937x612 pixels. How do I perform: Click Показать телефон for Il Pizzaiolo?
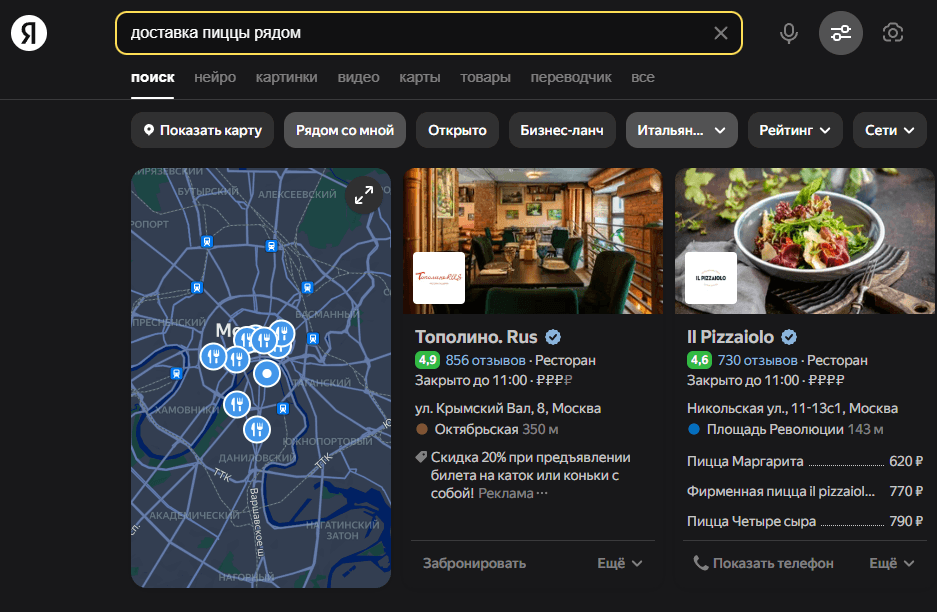click(x=763, y=564)
